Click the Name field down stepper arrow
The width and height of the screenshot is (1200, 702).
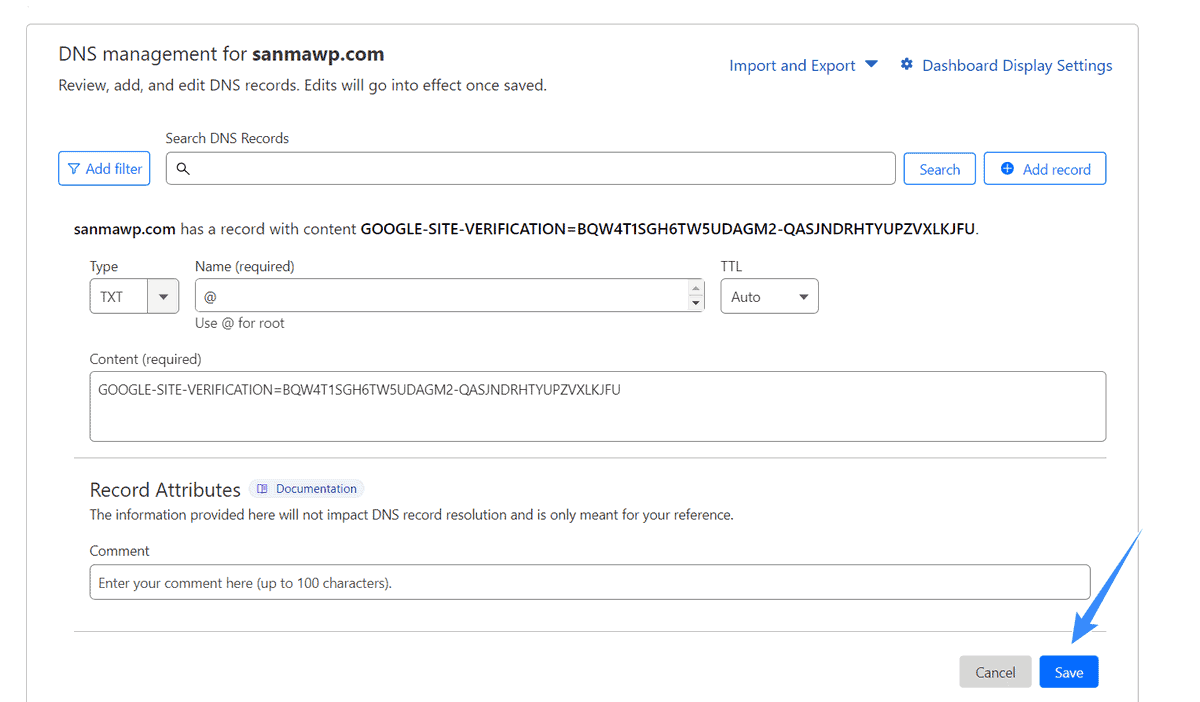(x=696, y=303)
